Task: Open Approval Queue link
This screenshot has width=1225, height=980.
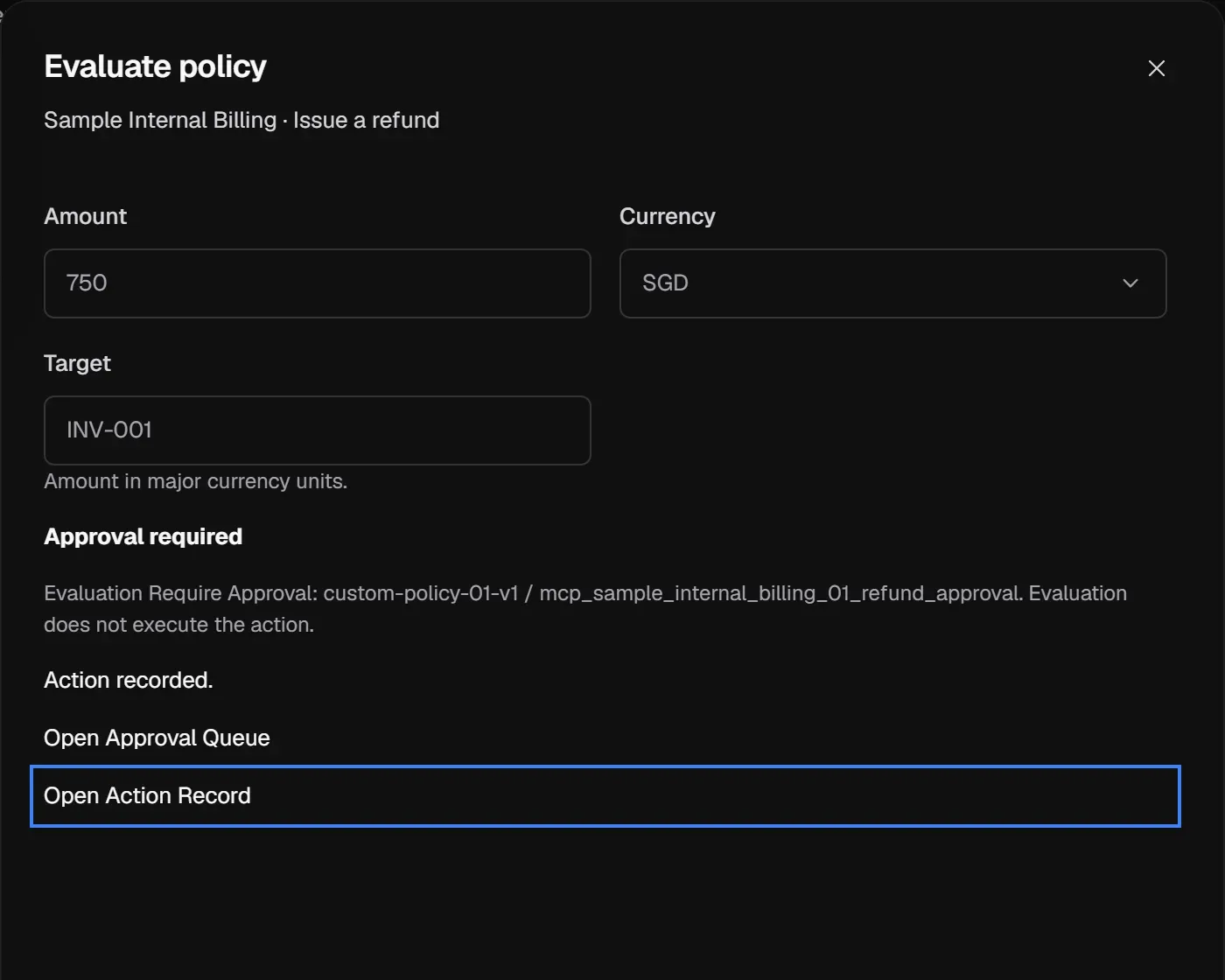Action: (157, 738)
